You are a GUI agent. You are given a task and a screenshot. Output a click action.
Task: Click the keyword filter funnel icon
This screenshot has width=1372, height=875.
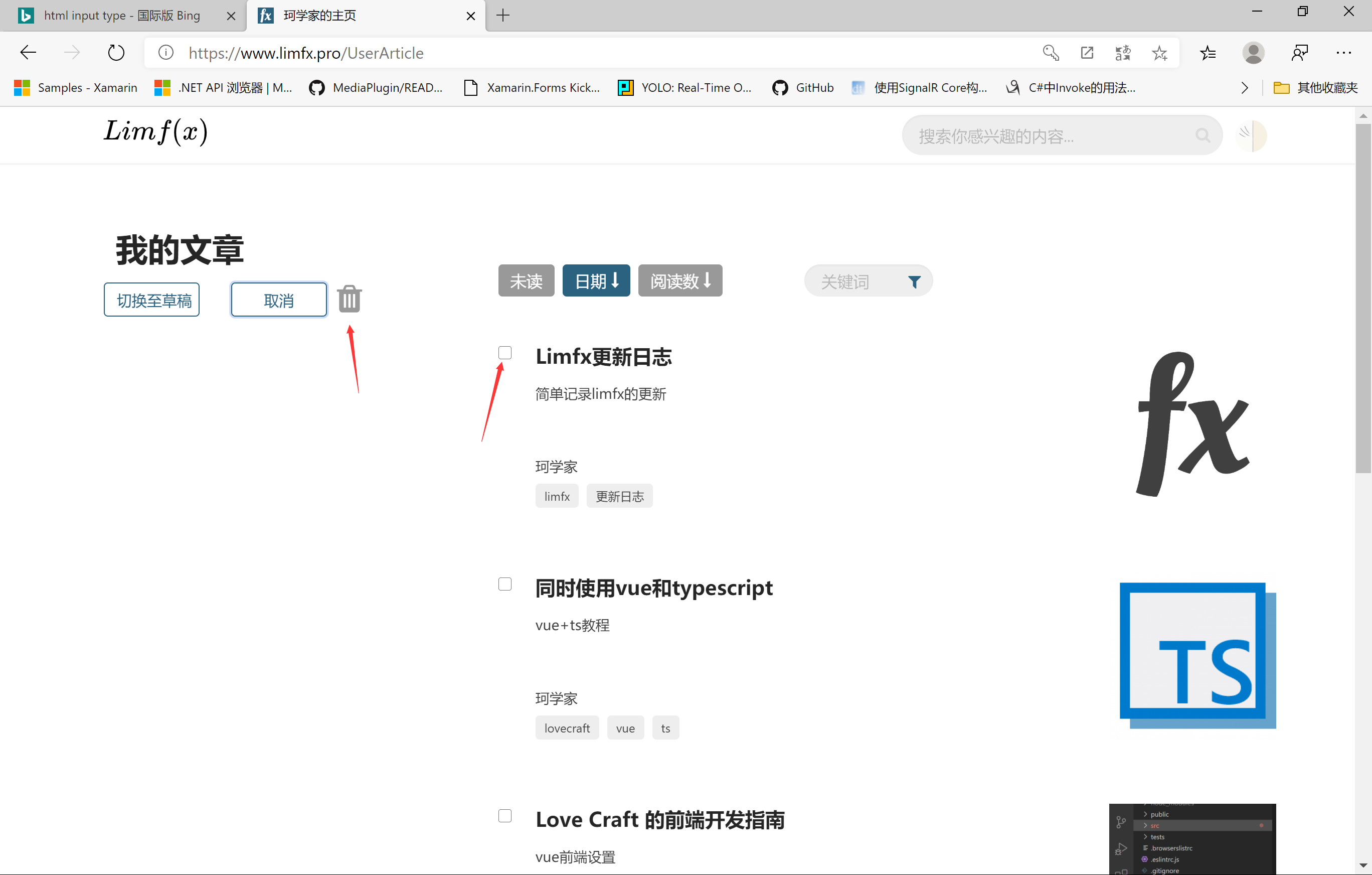(x=914, y=281)
